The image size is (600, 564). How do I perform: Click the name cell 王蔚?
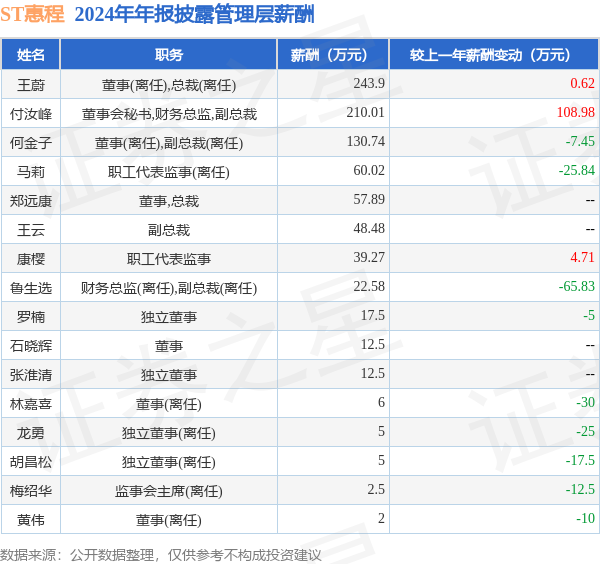point(31,85)
